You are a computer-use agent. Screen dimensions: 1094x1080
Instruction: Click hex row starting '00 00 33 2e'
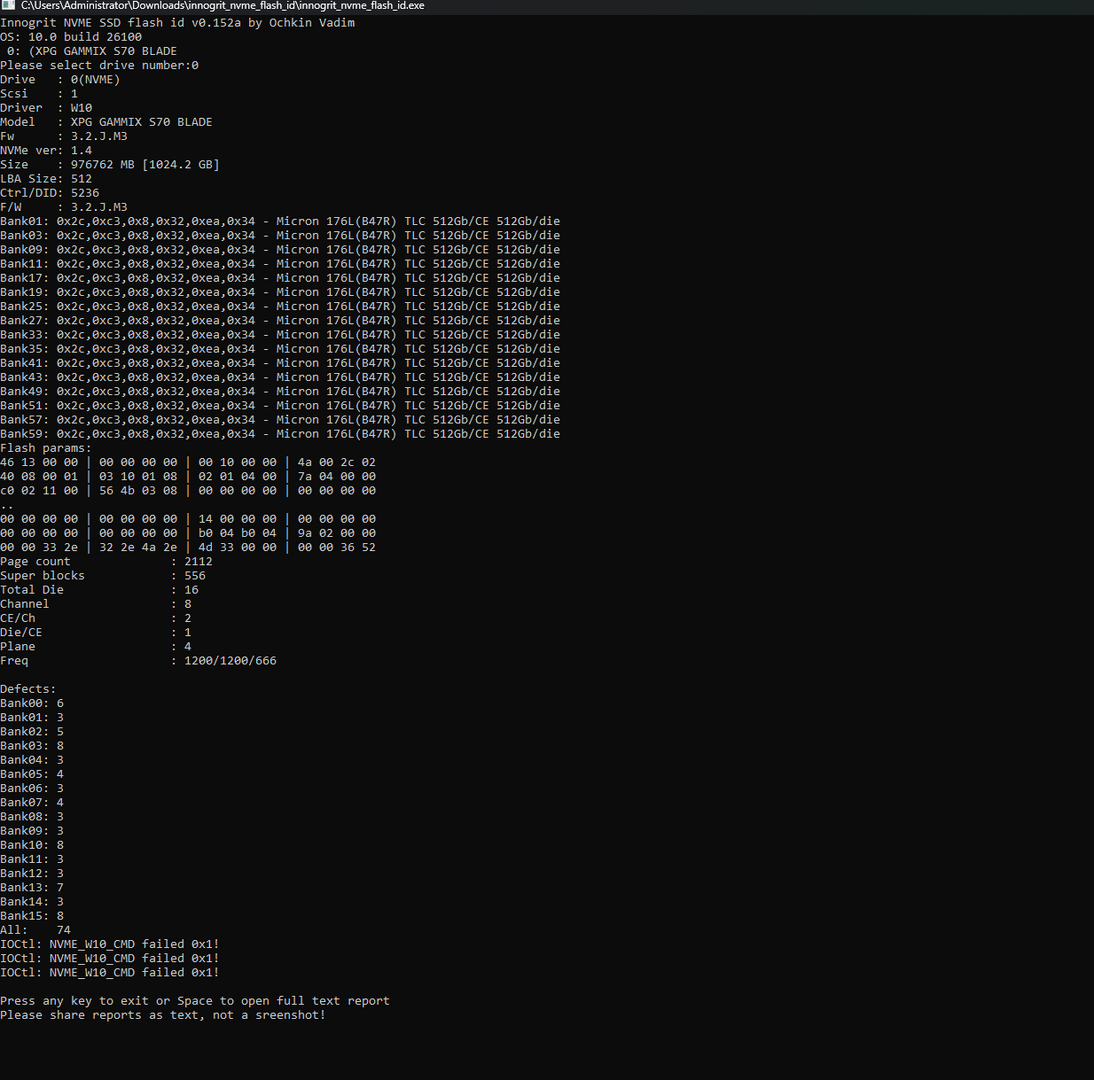pos(188,548)
